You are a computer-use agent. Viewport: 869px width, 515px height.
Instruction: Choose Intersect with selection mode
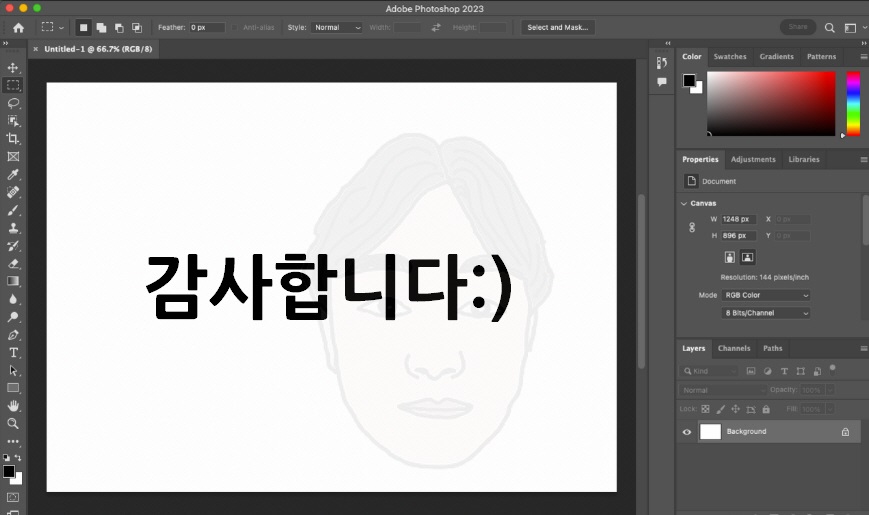136,27
